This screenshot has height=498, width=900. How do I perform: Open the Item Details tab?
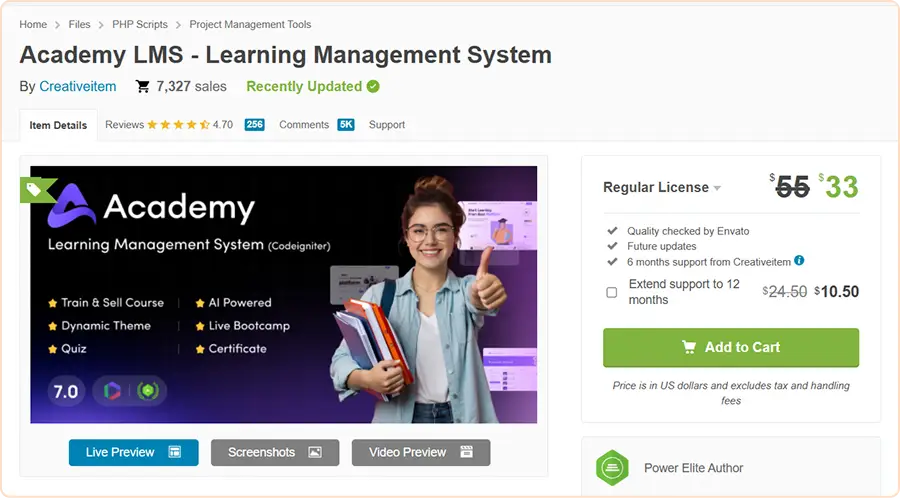(x=58, y=125)
